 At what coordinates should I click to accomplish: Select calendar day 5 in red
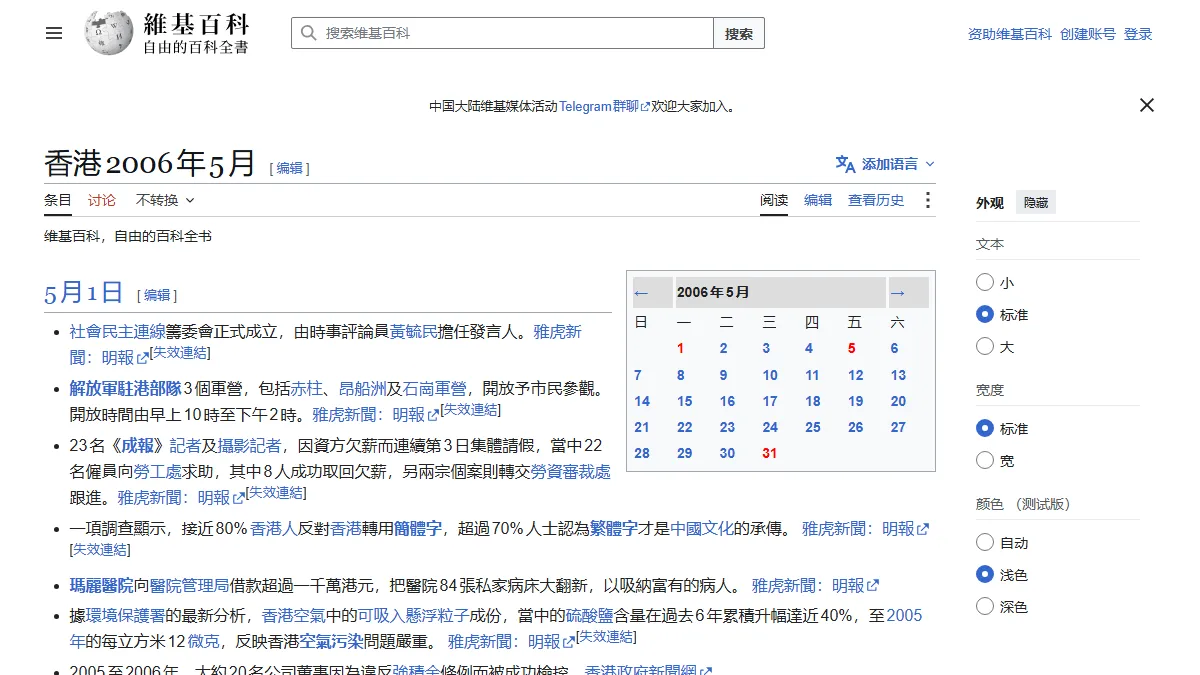tap(852, 349)
